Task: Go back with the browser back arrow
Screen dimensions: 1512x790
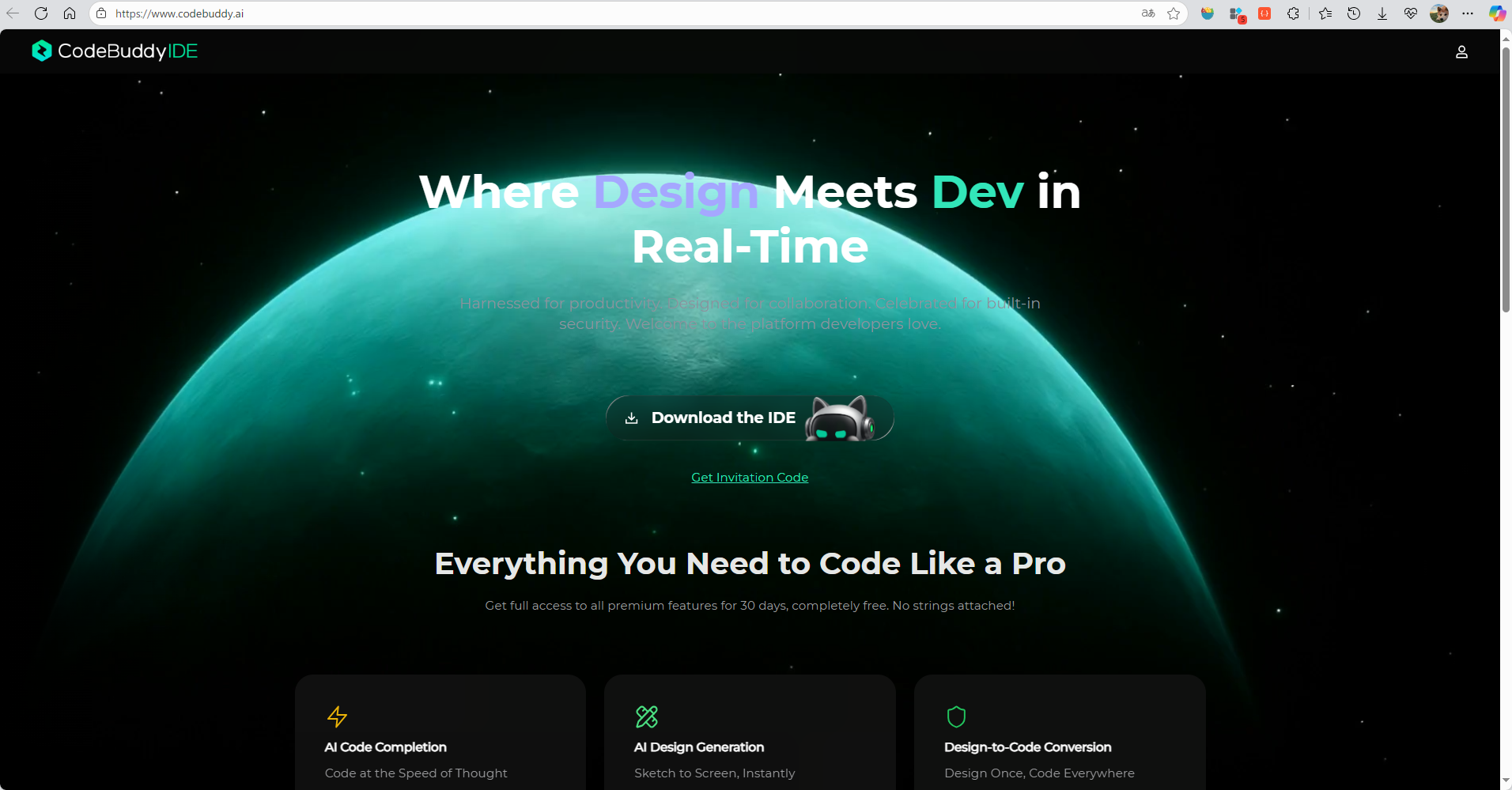Action: click(x=13, y=13)
